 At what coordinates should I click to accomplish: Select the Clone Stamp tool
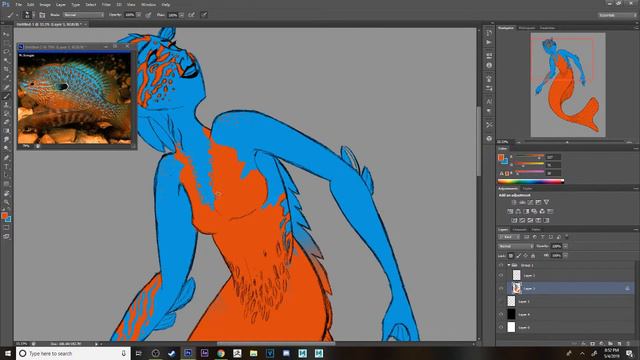click(6, 105)
